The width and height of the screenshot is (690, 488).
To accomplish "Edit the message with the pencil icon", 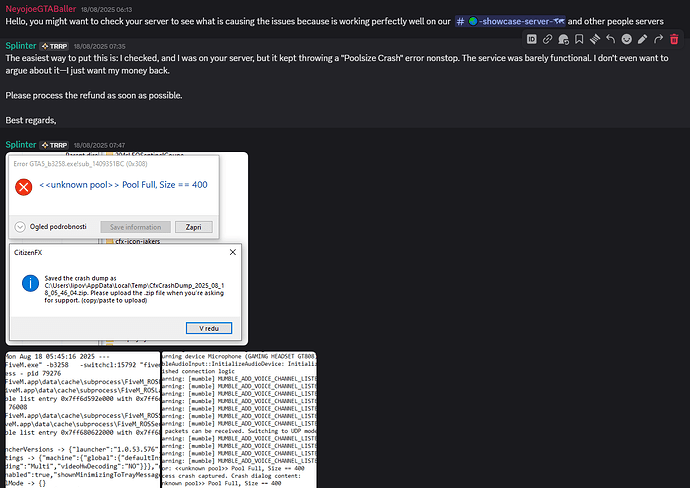I will 642,39.
